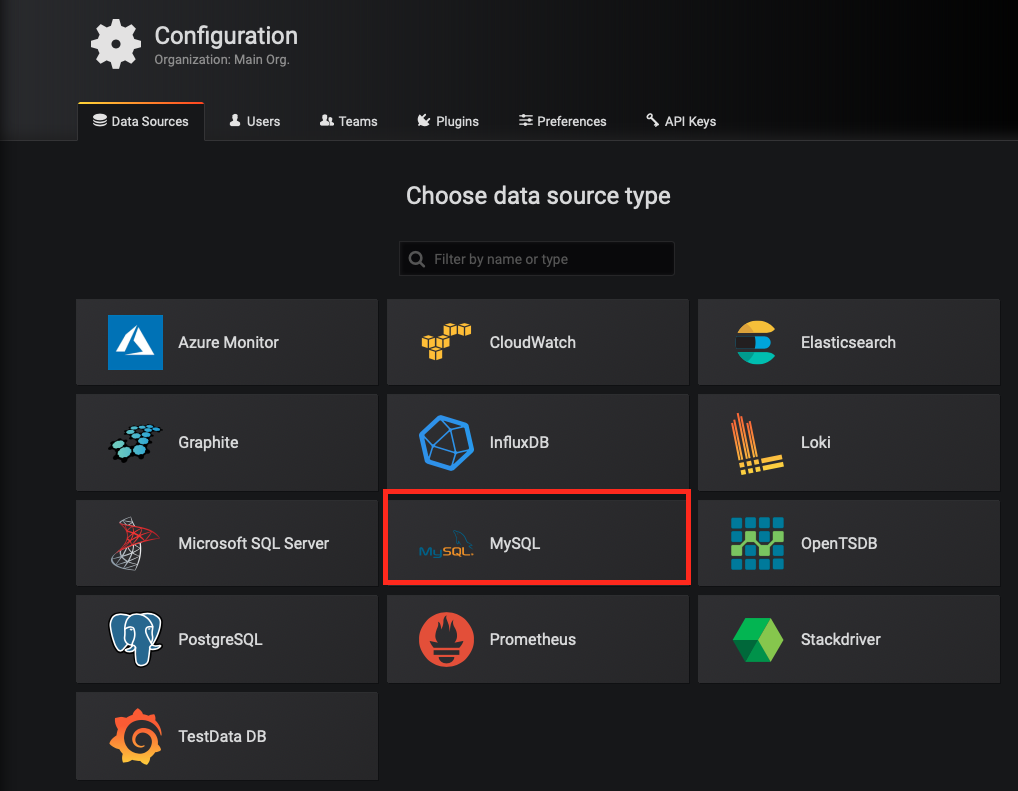
Task: Go to the Preferences tab
Action: coord(562,121)
